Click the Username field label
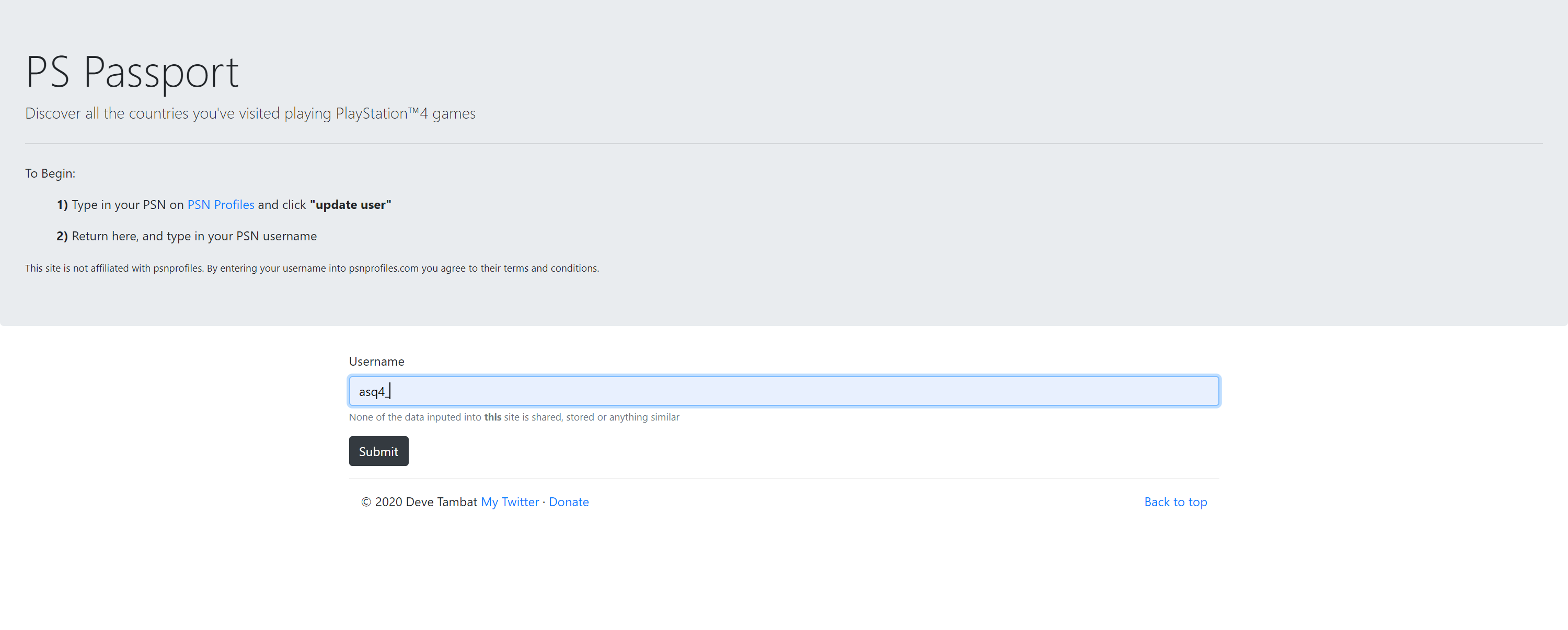Screen dimensions: 1568x630 (376, 361)
